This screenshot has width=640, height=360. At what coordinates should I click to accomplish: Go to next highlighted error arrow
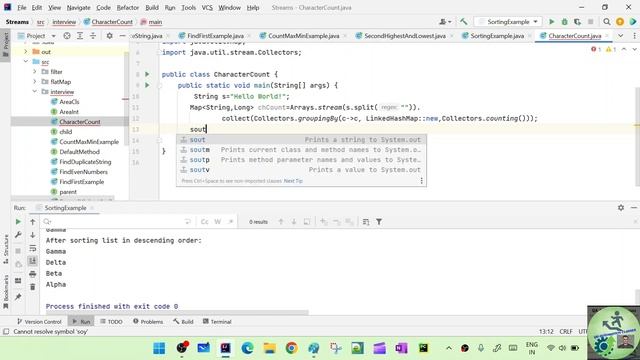[634, 49]
